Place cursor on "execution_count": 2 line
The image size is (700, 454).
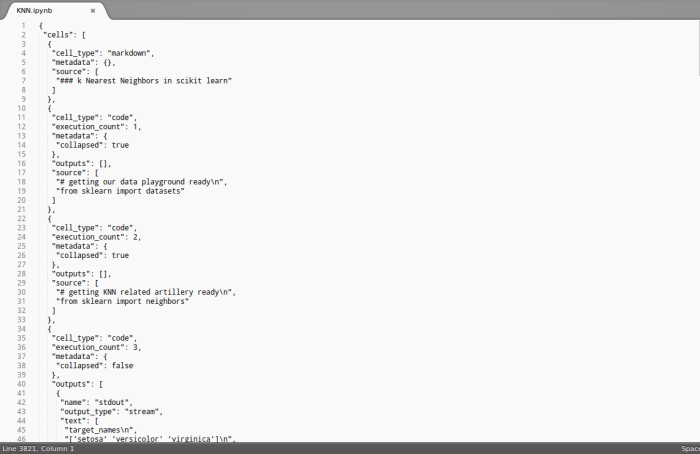[96, 237]
